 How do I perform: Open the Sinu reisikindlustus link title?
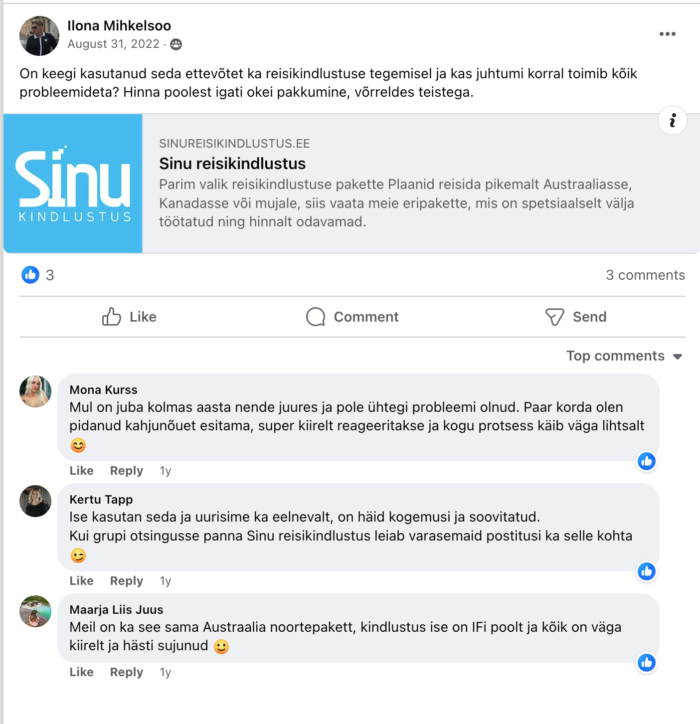[x=232, y=163]
